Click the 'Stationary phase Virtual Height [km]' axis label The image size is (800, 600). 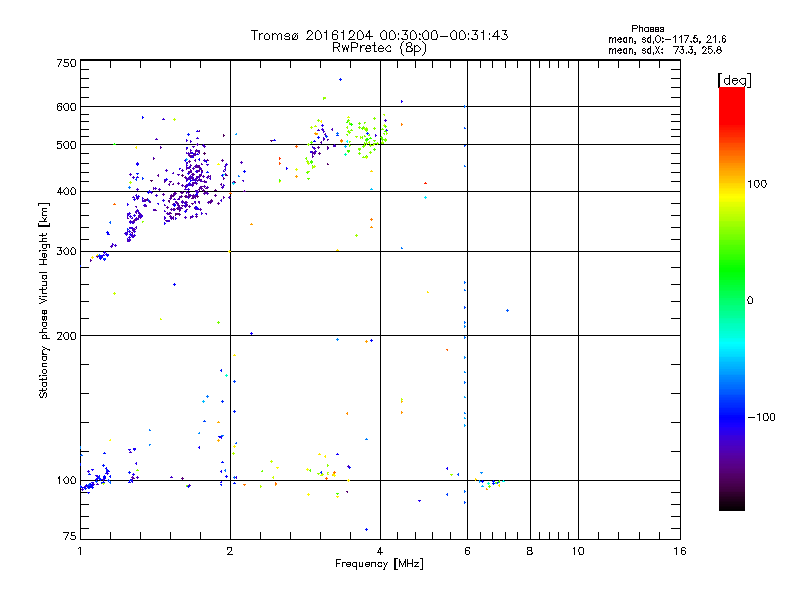pos(43,300)
